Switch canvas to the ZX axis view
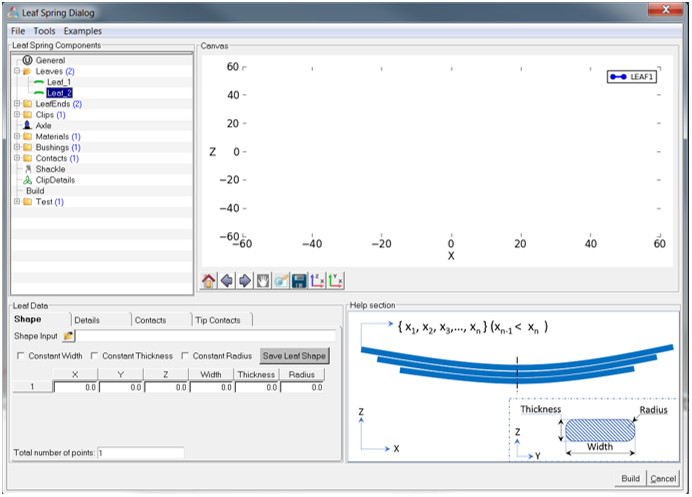Viewport: 692px width, 497px height. pyautogui.click(x=317, y=281)
